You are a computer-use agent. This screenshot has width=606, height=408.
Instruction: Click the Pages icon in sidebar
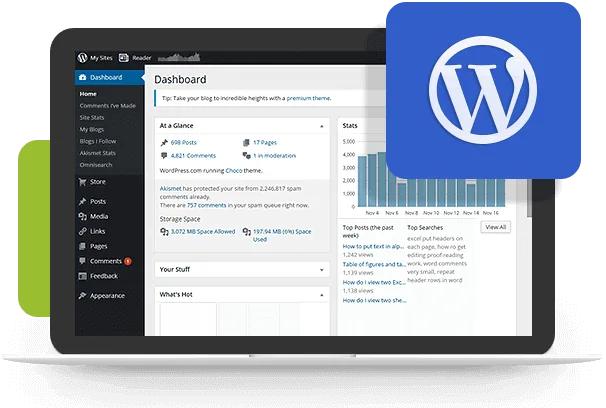pyautogui.click(x=82, y=246)
